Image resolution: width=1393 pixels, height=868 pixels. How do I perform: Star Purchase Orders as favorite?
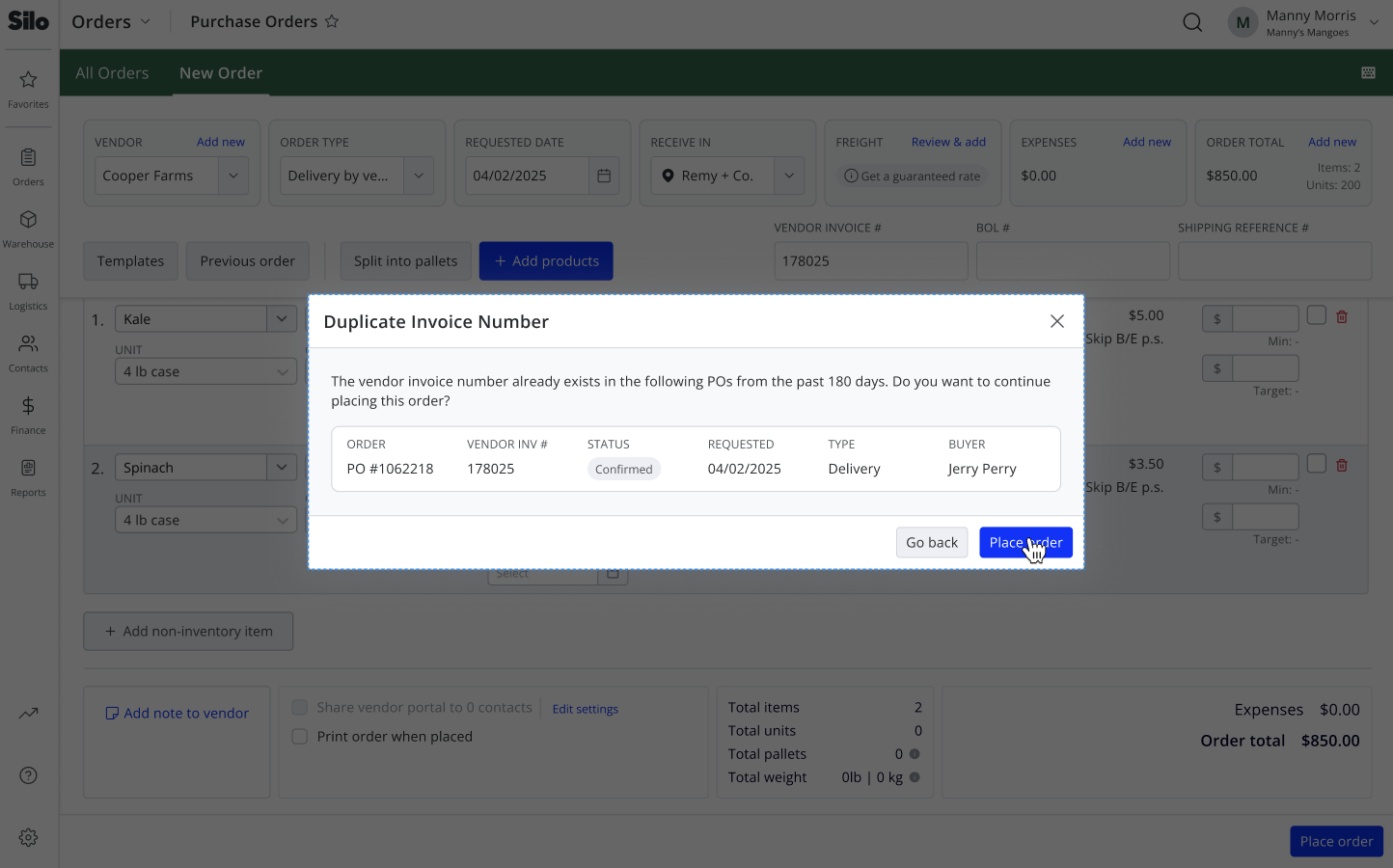332,21
